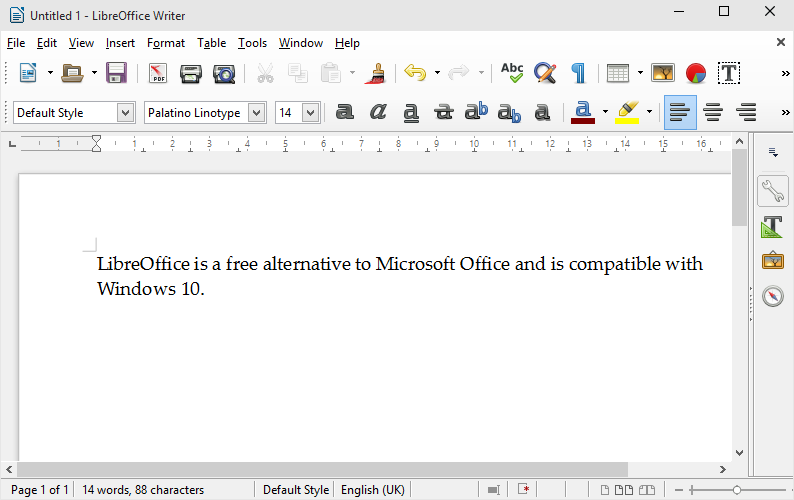Image resolution: width=794 pixels, height=500 pixels.
Task: Toggle formatting marks pilcrow button
Action: pos(578,73)
